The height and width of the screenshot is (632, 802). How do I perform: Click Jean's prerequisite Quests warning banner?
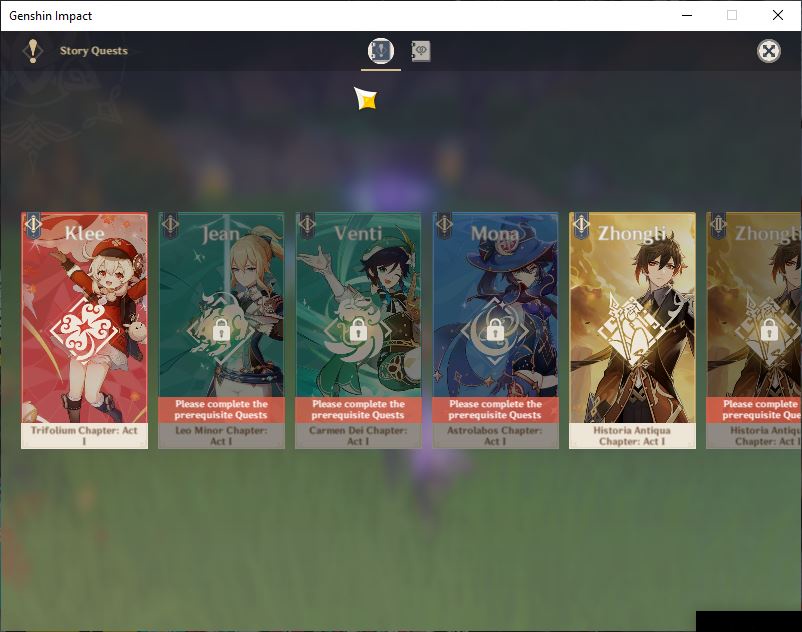221,410
